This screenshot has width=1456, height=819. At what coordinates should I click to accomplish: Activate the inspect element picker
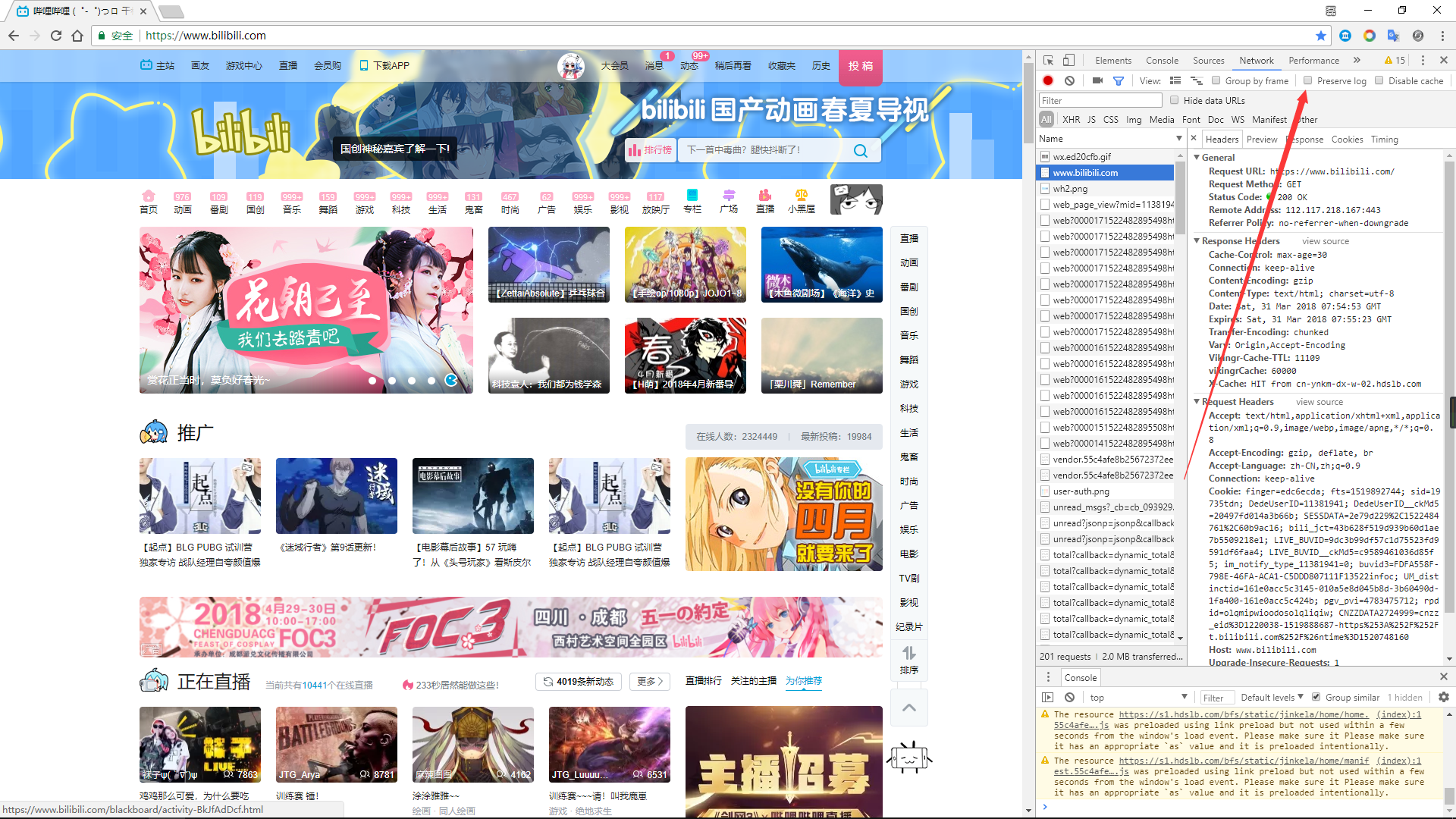(1048, 61)
